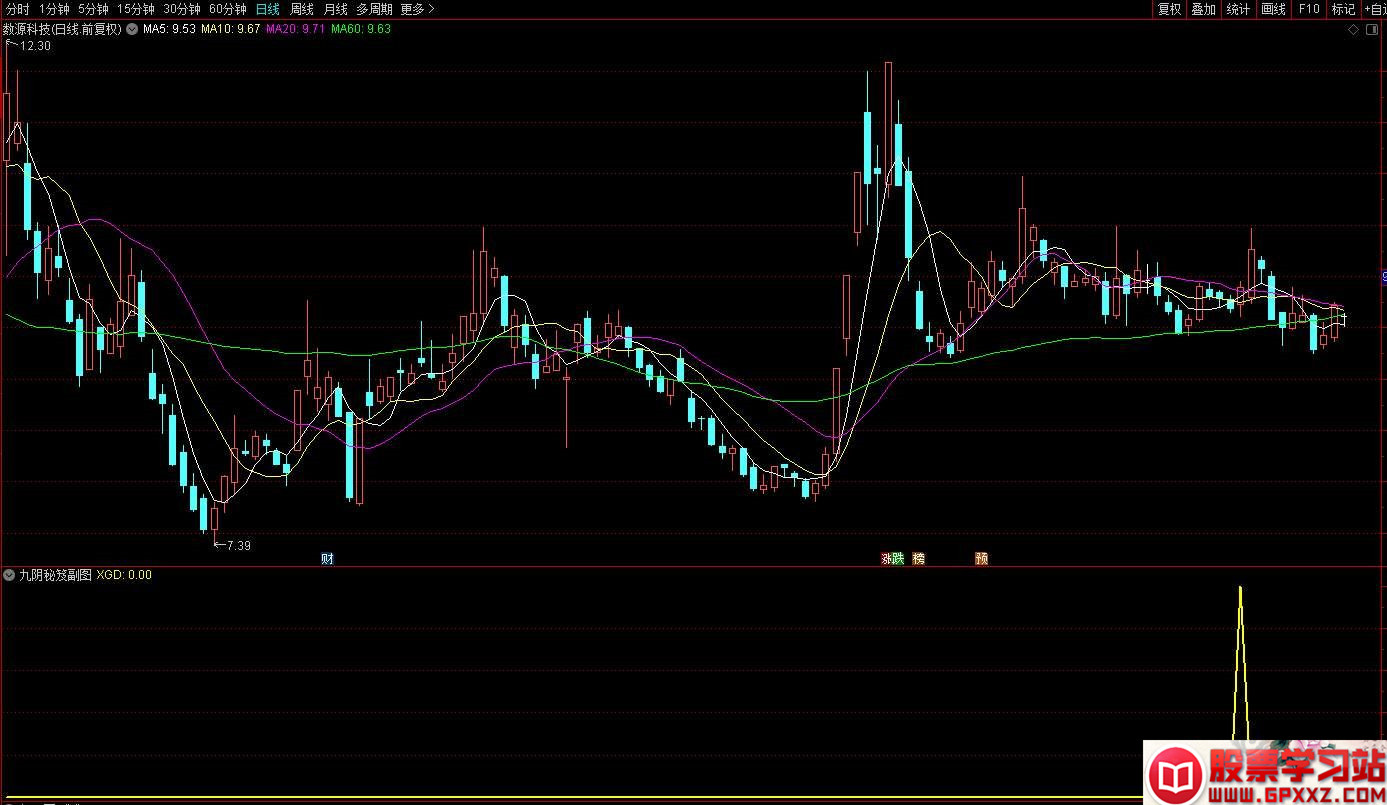Click the XGD: 0.00 value label
Viewport: 1387px width, 805px height.
(x=124, y=575)
